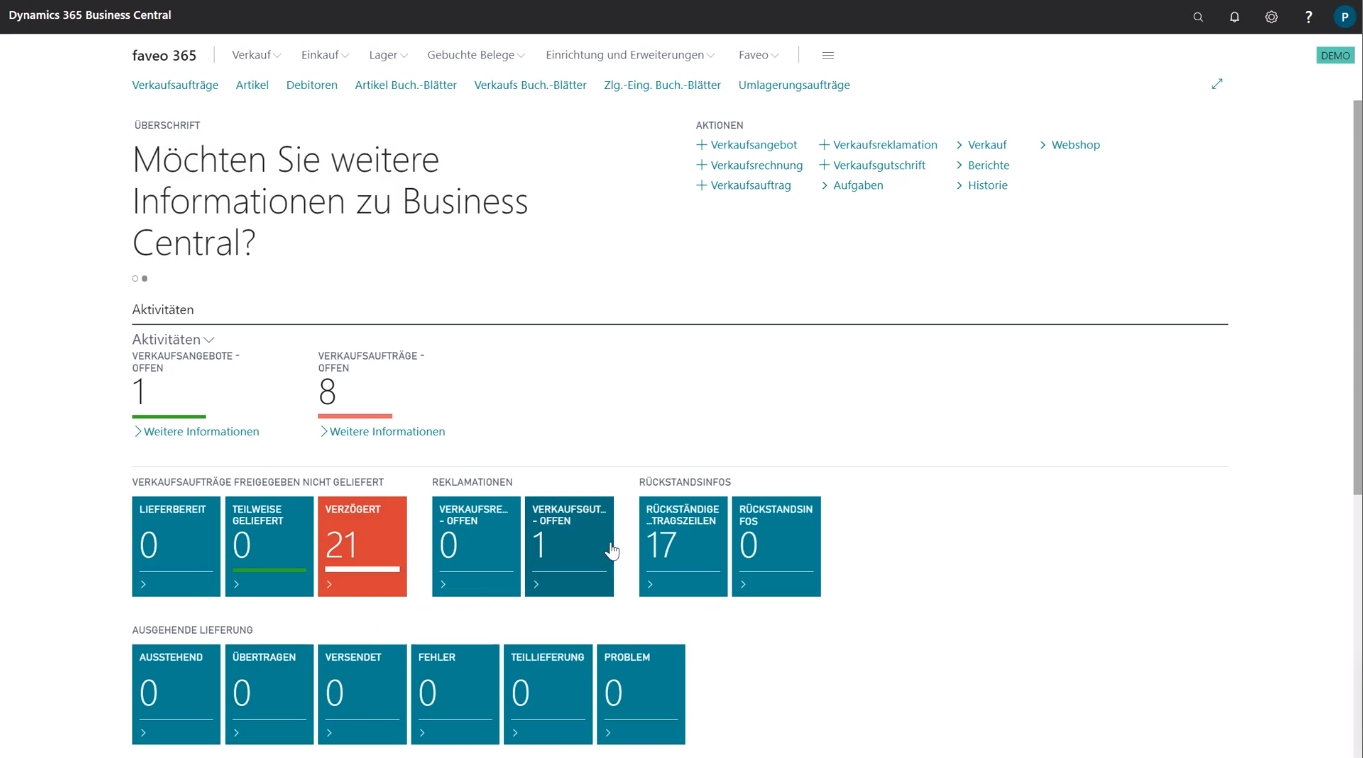Click the faveo 365 company name
1363x758 pixels.
[x=164, y=55]
